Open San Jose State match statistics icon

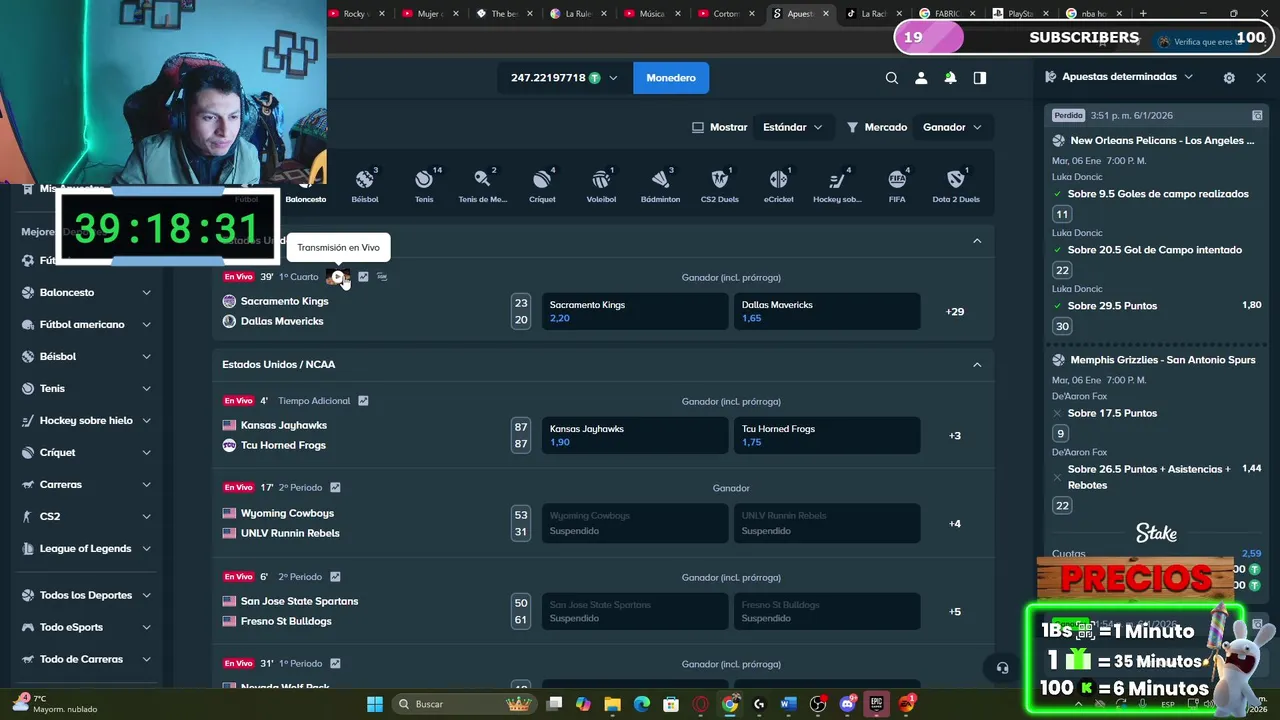[x=335, y=577]
